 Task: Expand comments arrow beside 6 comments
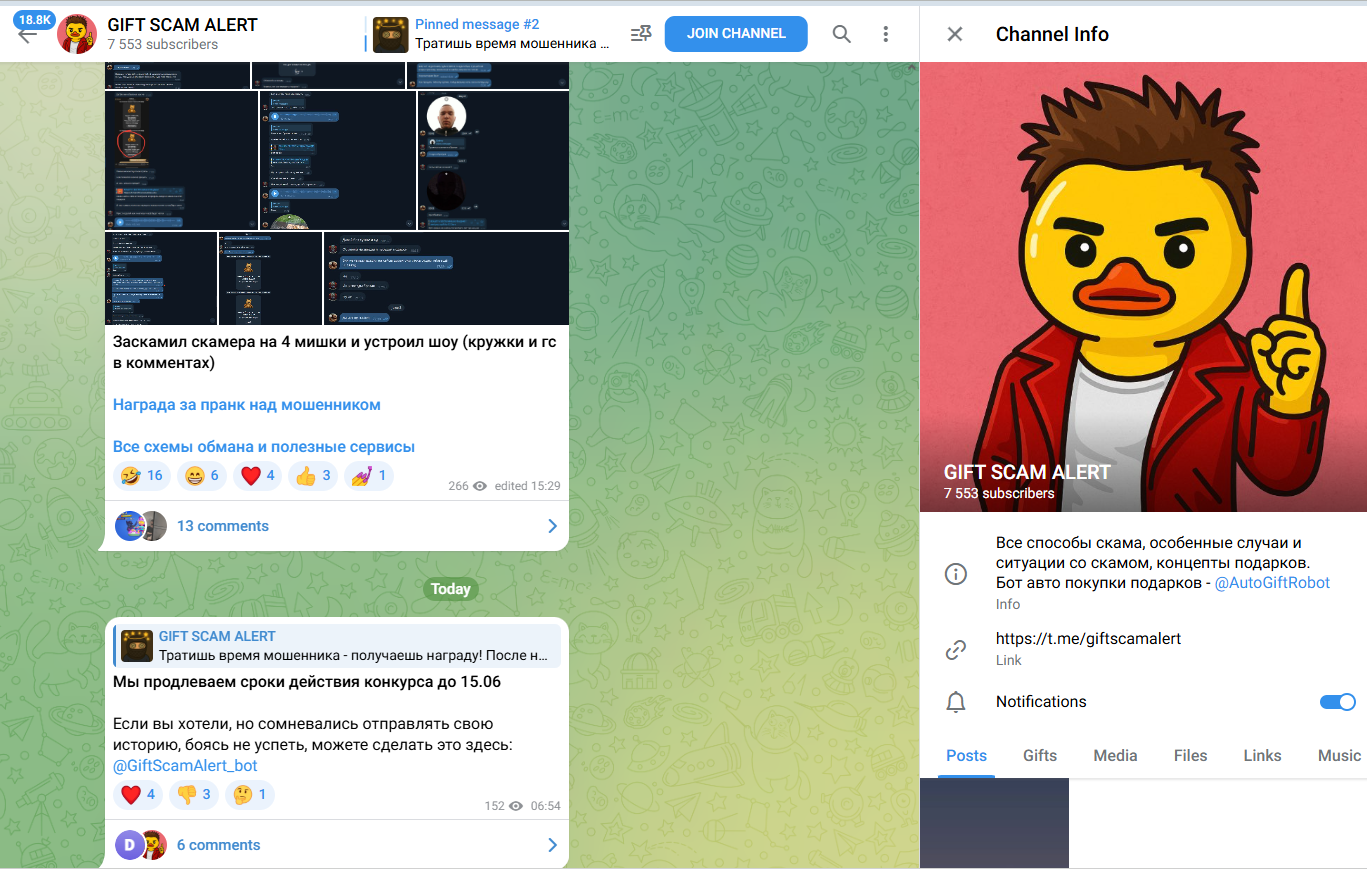coord(552,845)
